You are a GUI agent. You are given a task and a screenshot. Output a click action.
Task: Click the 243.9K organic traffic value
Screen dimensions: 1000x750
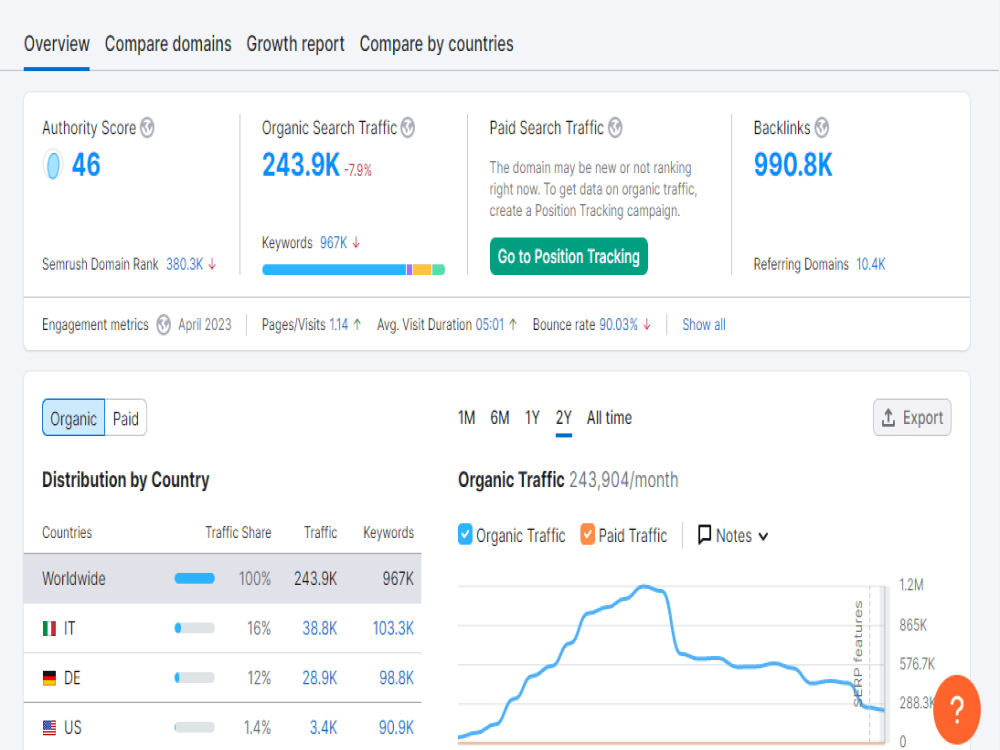pos(300,165)
